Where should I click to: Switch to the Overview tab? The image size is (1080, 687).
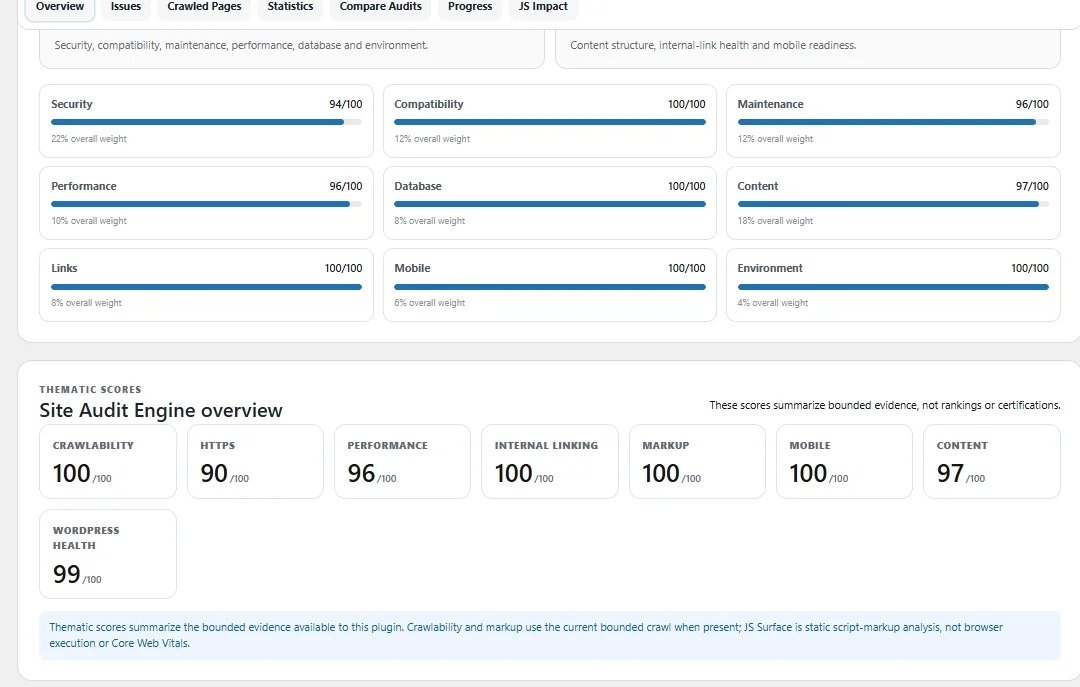click(x=60, y=7)
